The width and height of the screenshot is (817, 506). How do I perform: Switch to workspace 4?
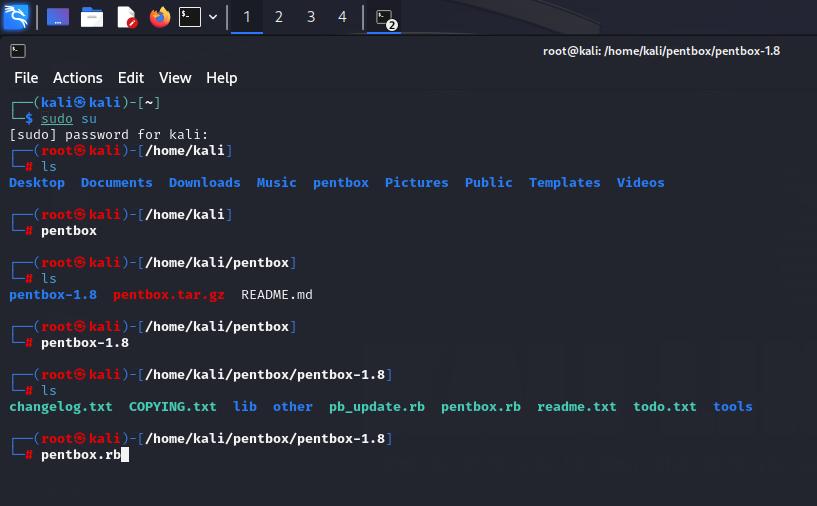pyautogui.click(x=342, y=17)
